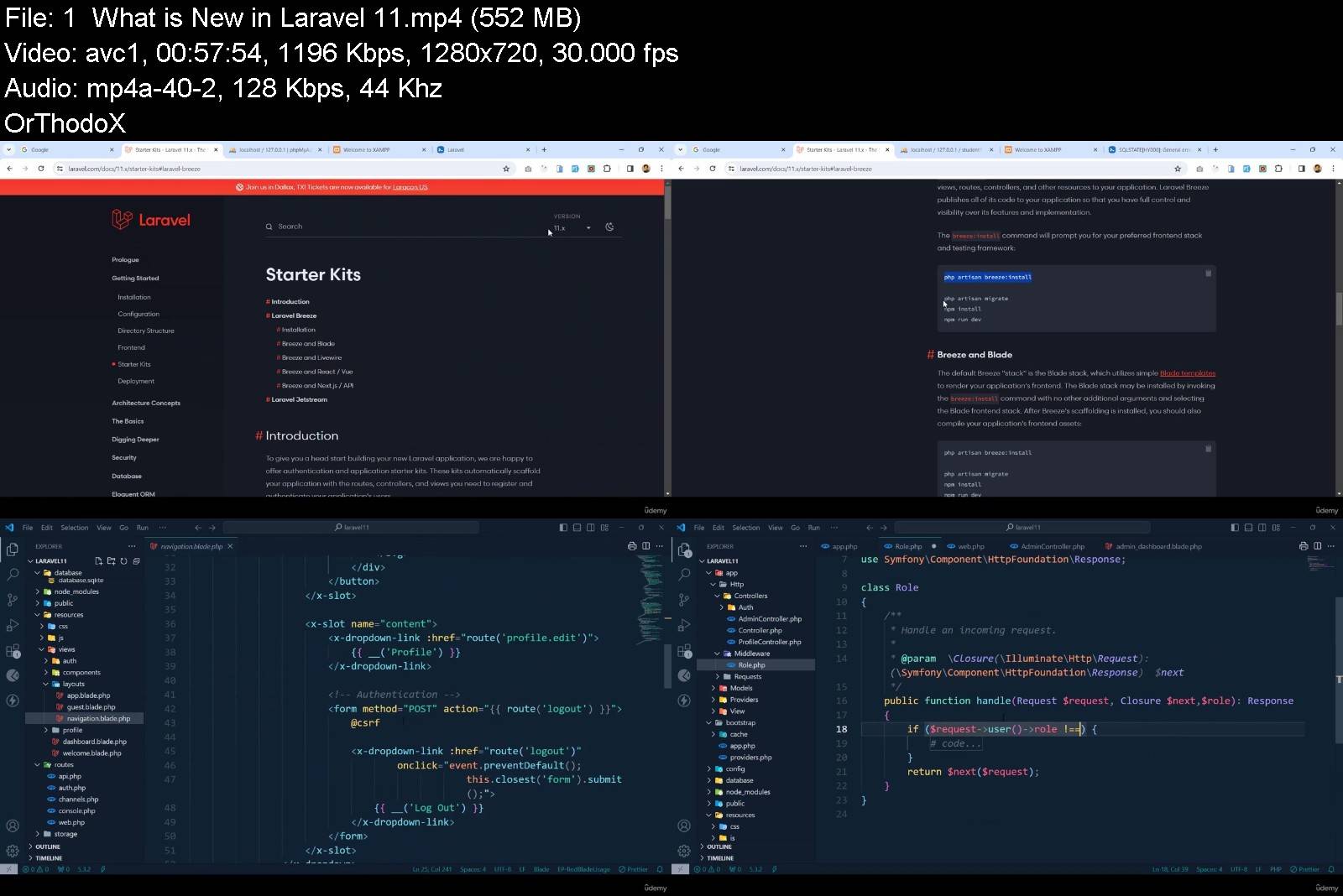Open welcome.blade.php in bottom-left explorer

coord(91,753)
